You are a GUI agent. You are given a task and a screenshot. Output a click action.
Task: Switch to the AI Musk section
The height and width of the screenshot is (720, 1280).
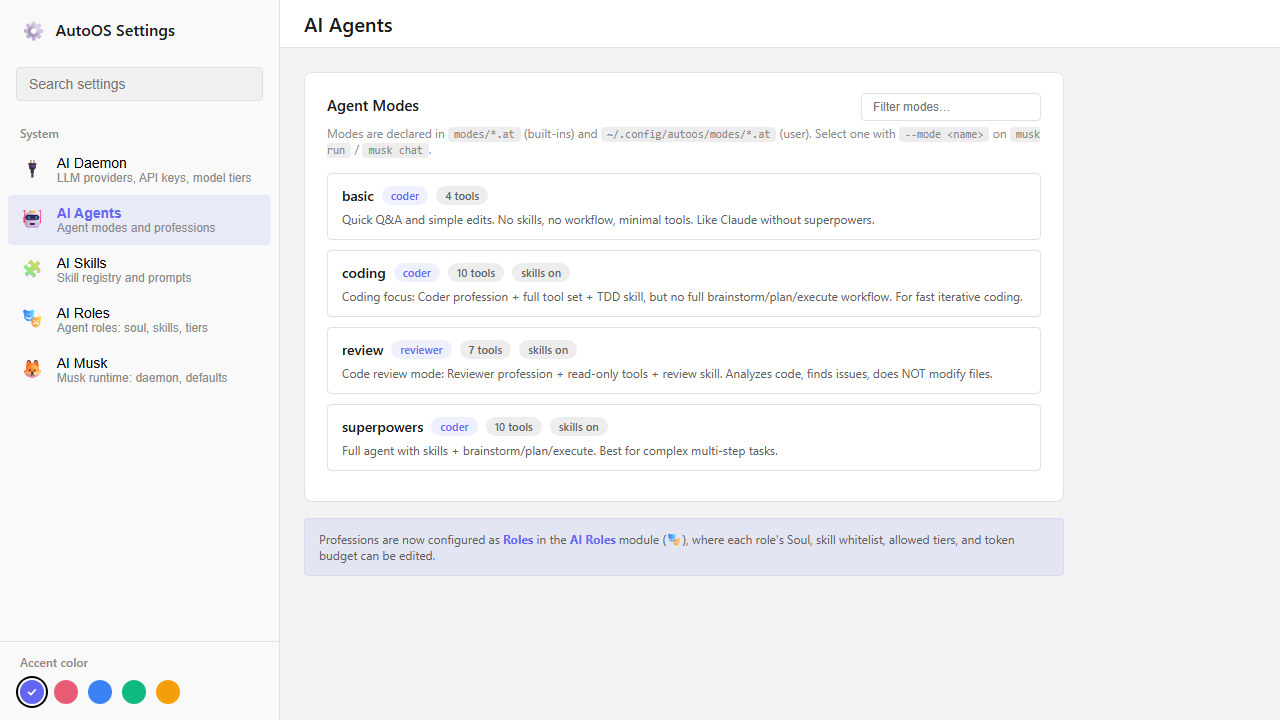[x=139, y=370]
